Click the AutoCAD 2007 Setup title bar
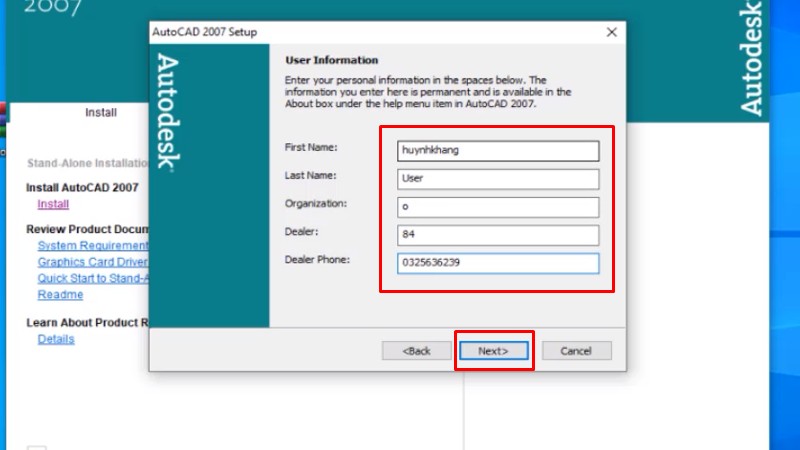Screen dimensions: 800x450 point(350,32)
